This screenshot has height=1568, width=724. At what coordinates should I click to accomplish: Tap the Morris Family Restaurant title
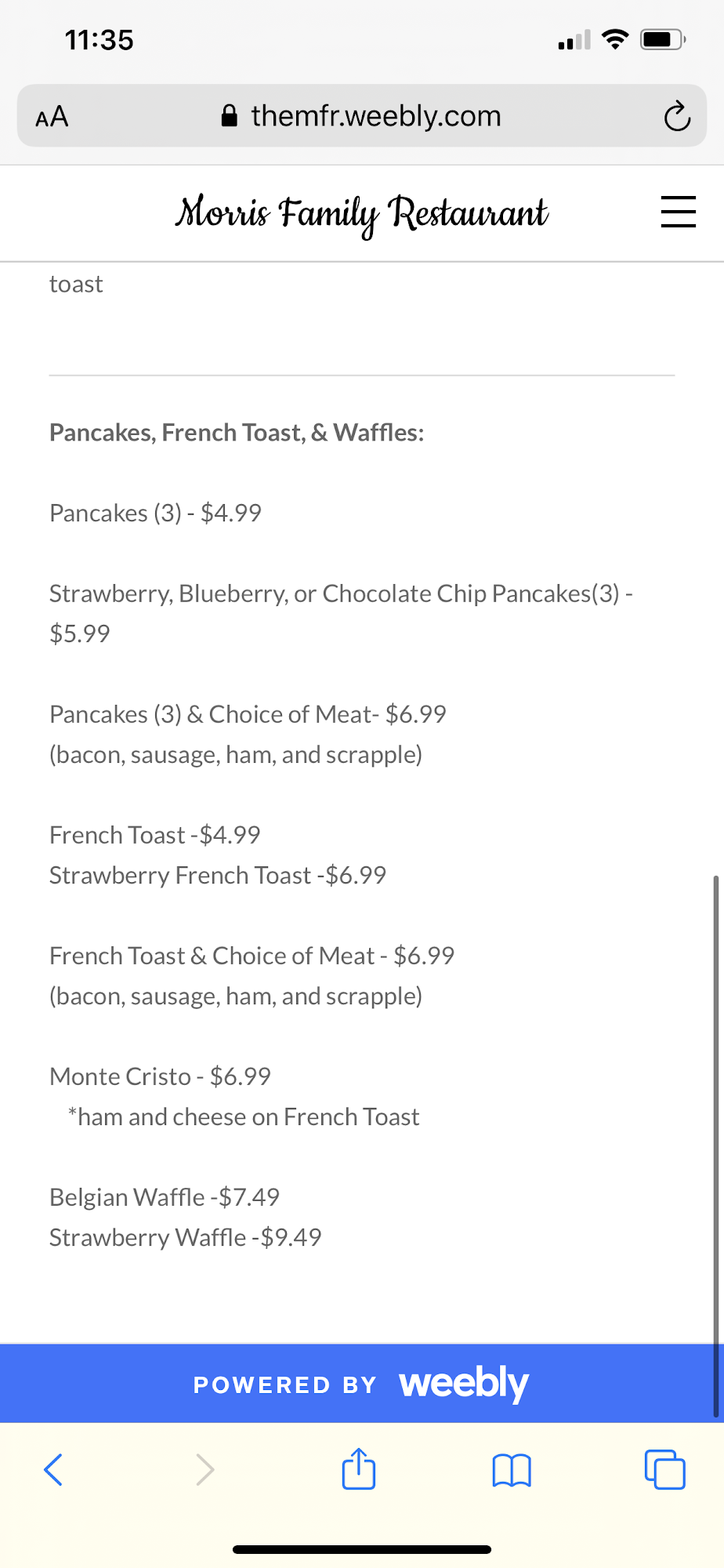361,213
